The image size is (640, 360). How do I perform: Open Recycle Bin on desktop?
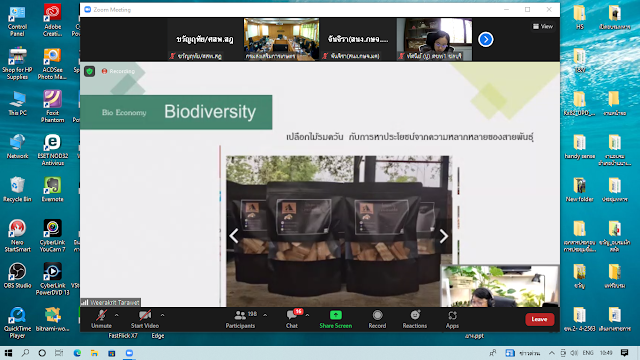click(x=17, y=190)
